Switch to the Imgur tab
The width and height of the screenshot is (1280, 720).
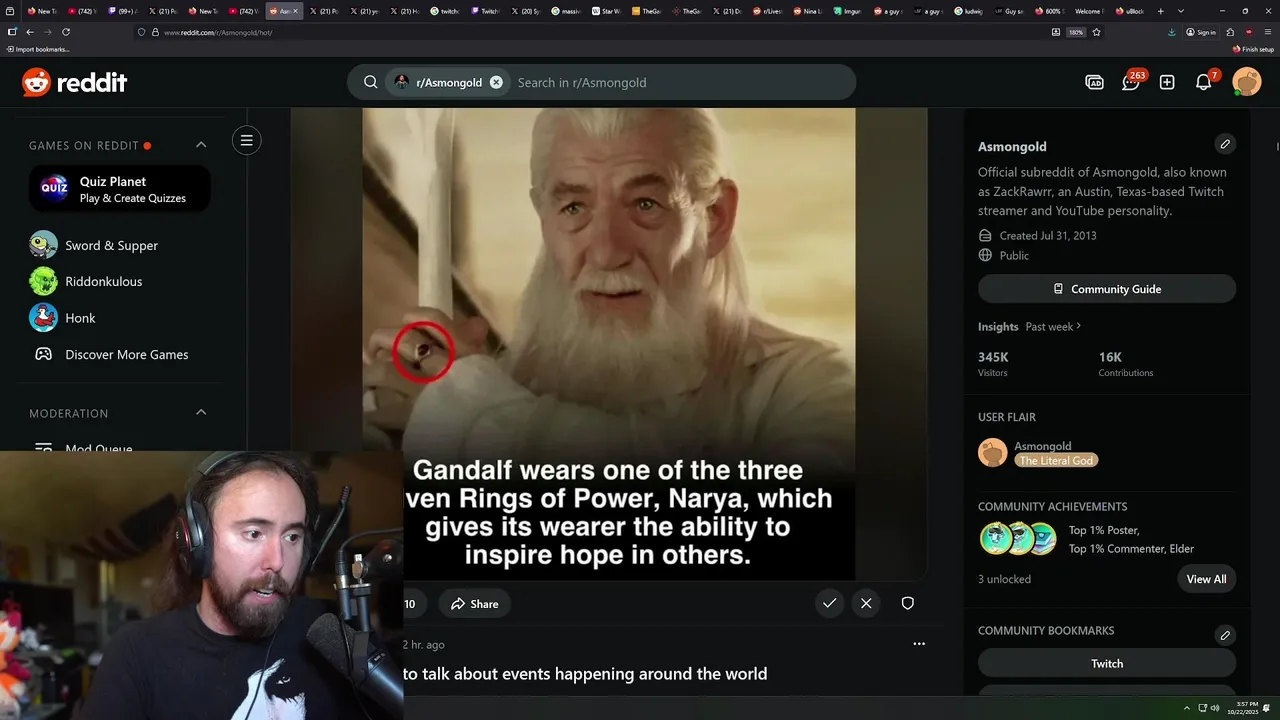[x=845, y=11]
